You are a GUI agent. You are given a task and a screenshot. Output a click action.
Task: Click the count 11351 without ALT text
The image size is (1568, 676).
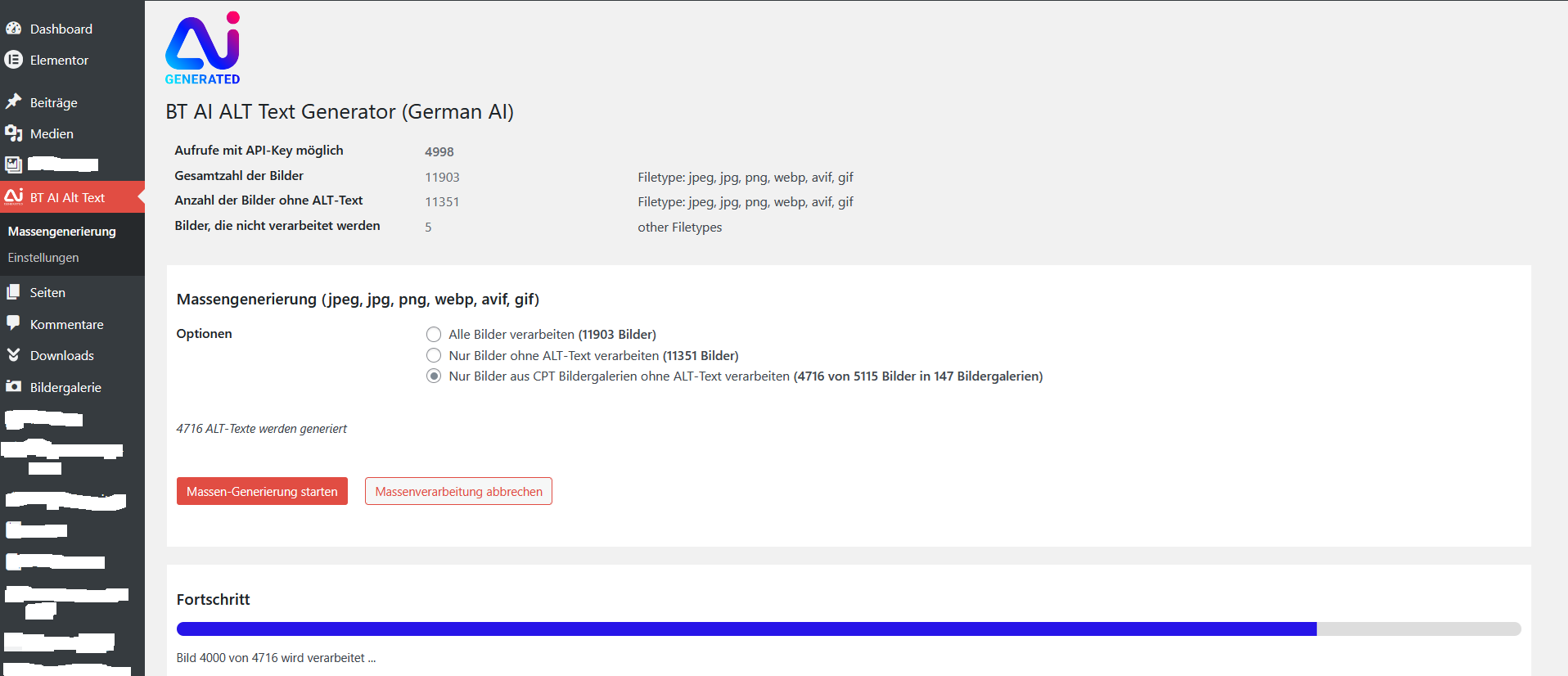tap(442, 201)
